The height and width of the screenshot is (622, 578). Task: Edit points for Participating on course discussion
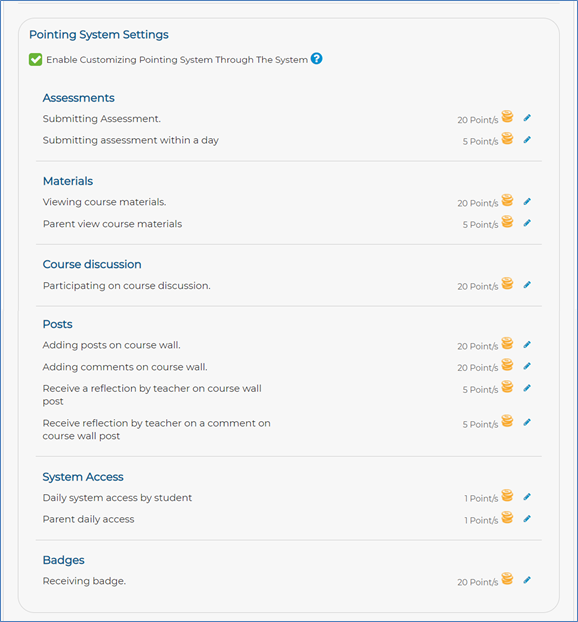pyautogui.click(x=527, y=285)
